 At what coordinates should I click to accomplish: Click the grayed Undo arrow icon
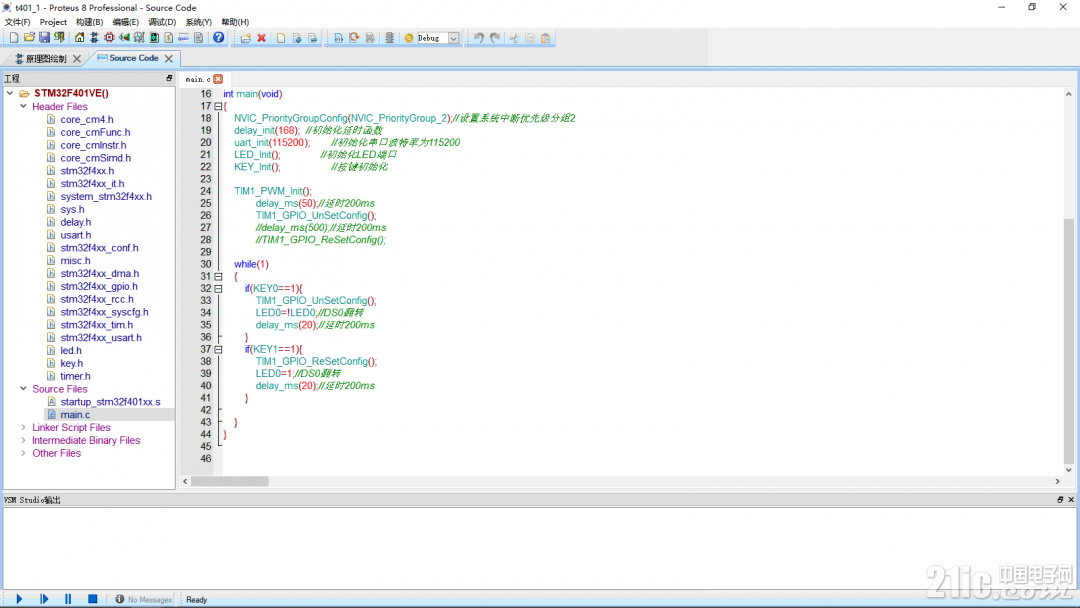(479, 38)
